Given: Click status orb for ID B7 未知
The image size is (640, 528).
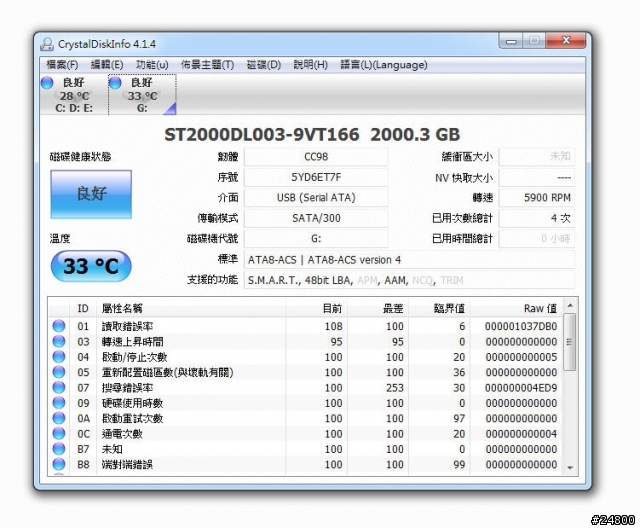Looking at the screenshot, I should point(59,449).
